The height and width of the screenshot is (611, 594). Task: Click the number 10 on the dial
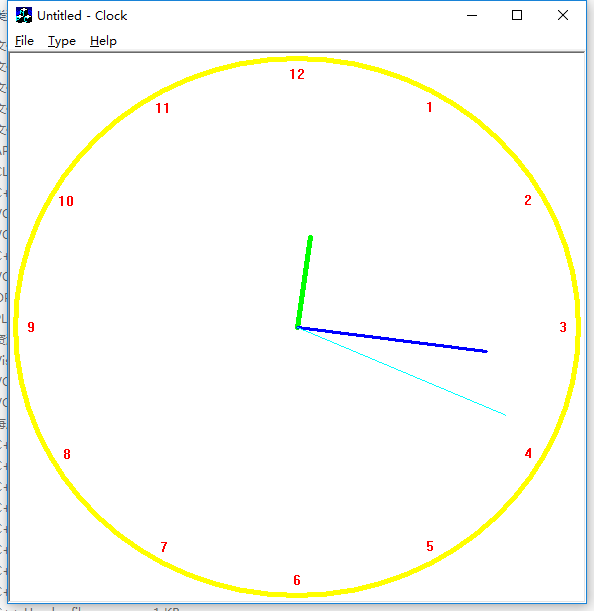coord(66,201)
